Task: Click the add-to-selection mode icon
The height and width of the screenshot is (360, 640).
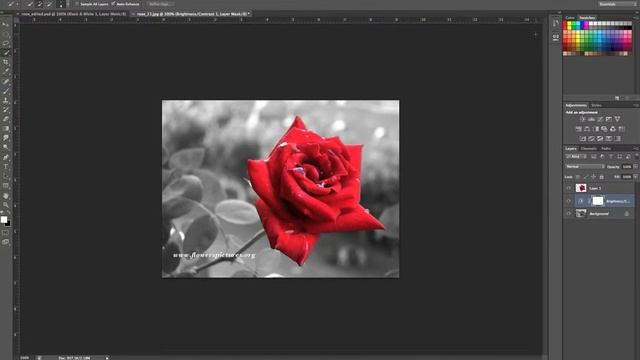Action: [x=40, y=4]
